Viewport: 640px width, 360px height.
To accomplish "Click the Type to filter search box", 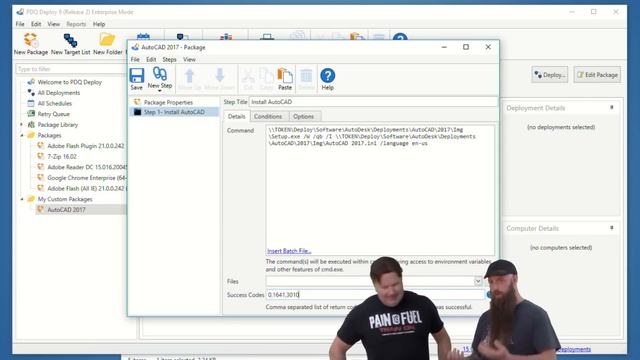I will pos(71,69).
